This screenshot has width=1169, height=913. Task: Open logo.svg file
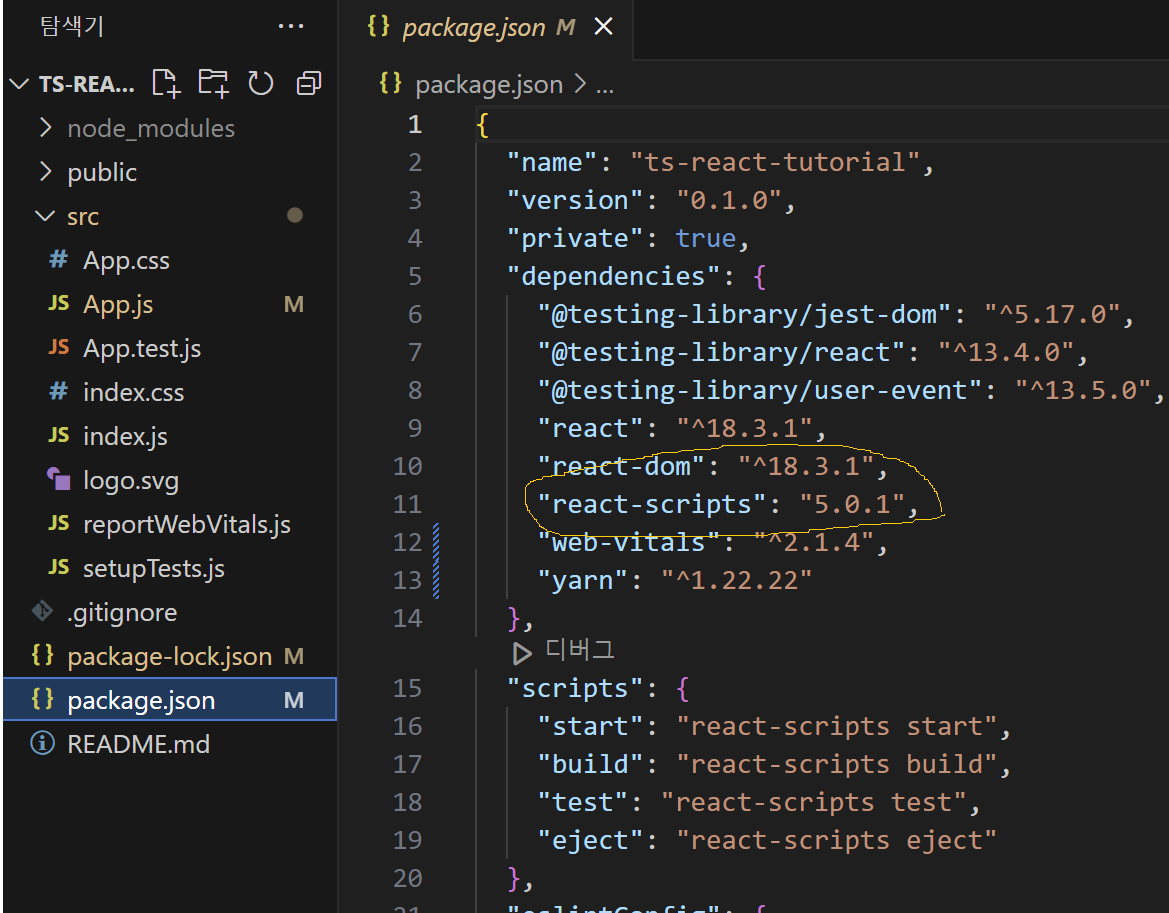168,480
